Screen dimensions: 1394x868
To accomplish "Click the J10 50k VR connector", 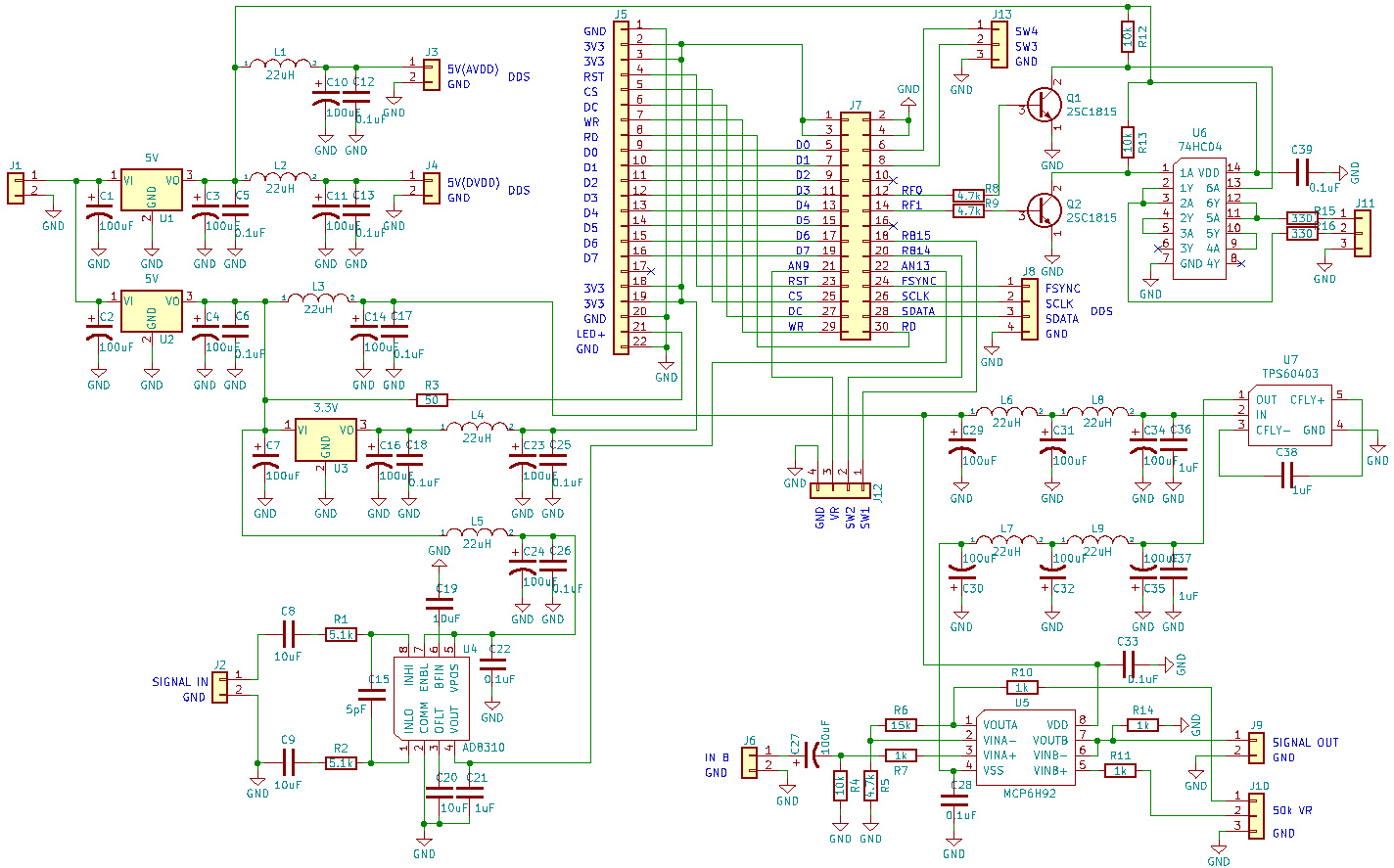I will point(1255,810).
